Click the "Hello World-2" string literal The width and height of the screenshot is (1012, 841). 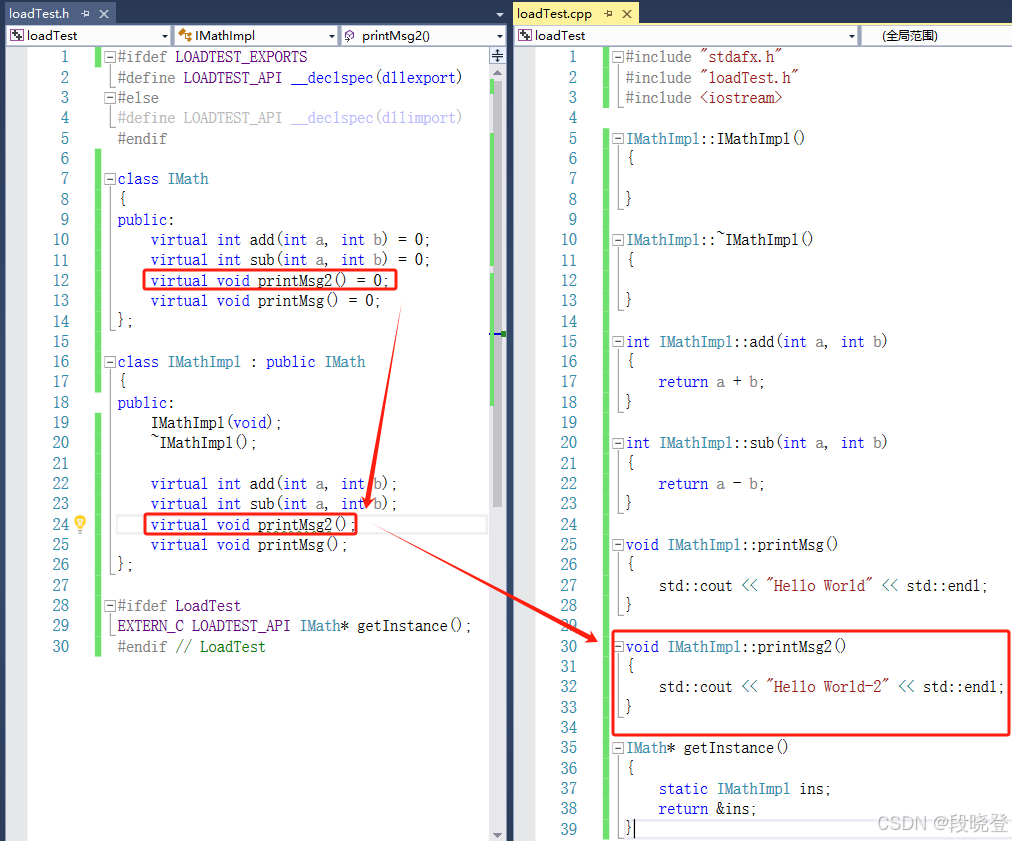[827, 687]
